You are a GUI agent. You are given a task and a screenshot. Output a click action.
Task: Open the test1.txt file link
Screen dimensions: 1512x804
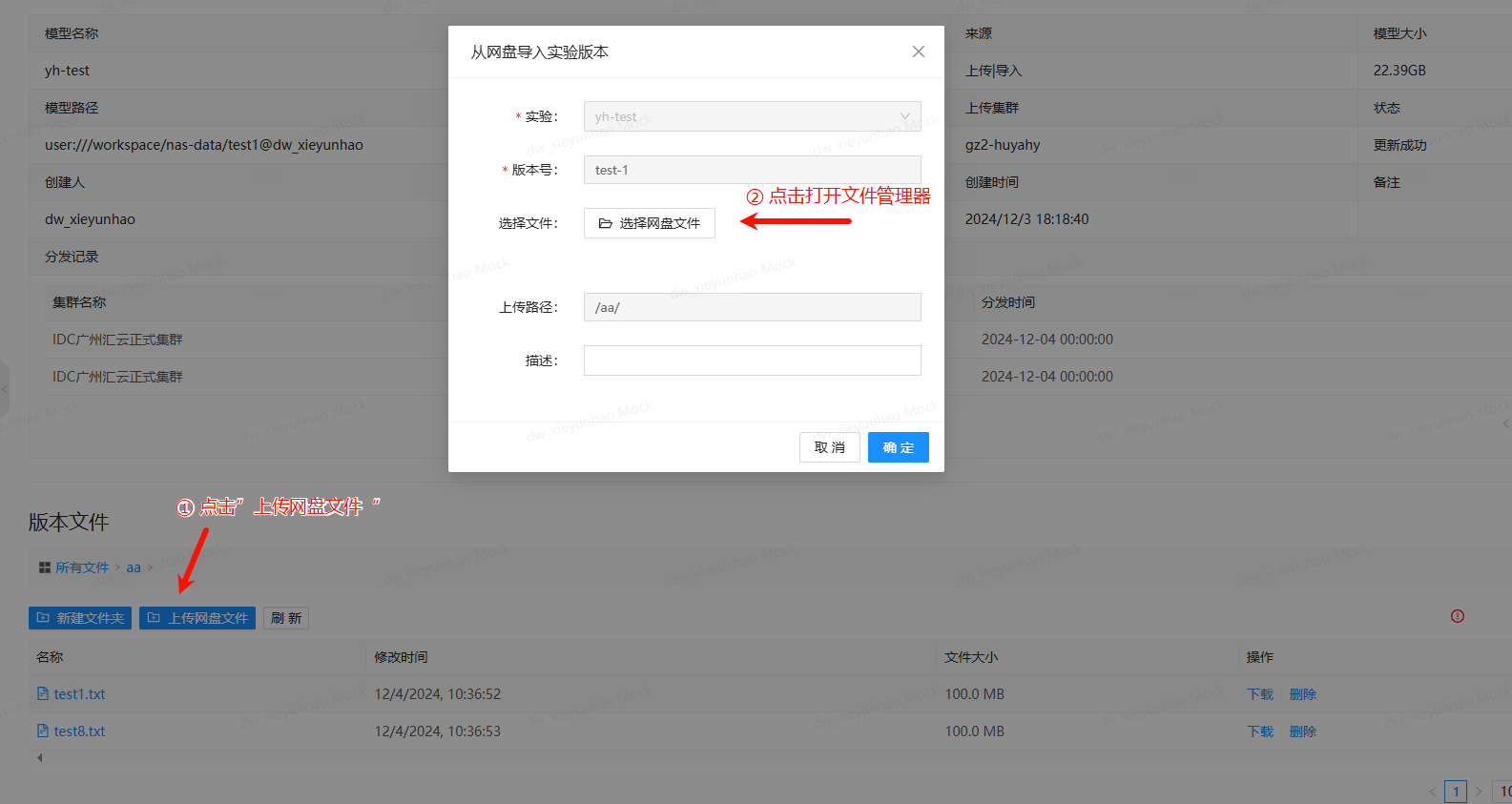[79, 694]
